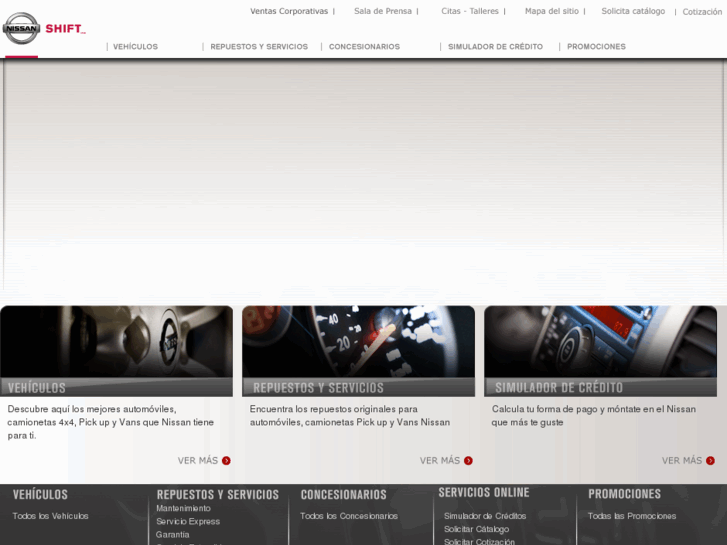
Task: Open Sala de Prensa link
Action: pyautogui.click(x=383, y=11)
